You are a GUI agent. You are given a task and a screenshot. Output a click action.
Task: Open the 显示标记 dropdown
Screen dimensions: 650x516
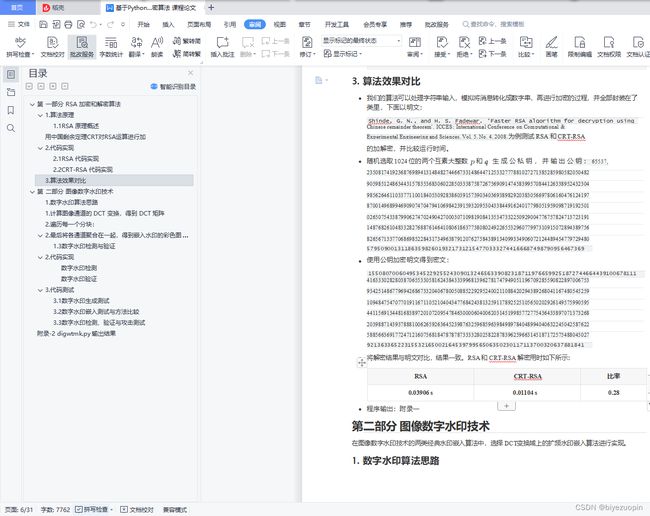[343, 54]
